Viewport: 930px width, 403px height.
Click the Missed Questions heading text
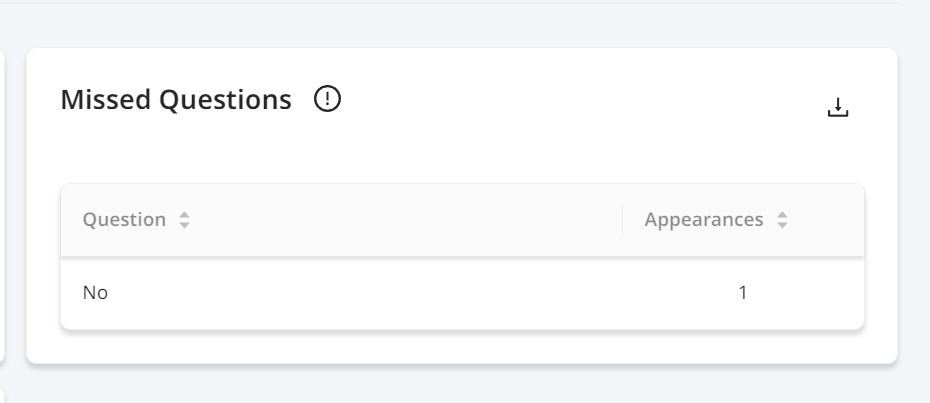[x=176, y=99]
